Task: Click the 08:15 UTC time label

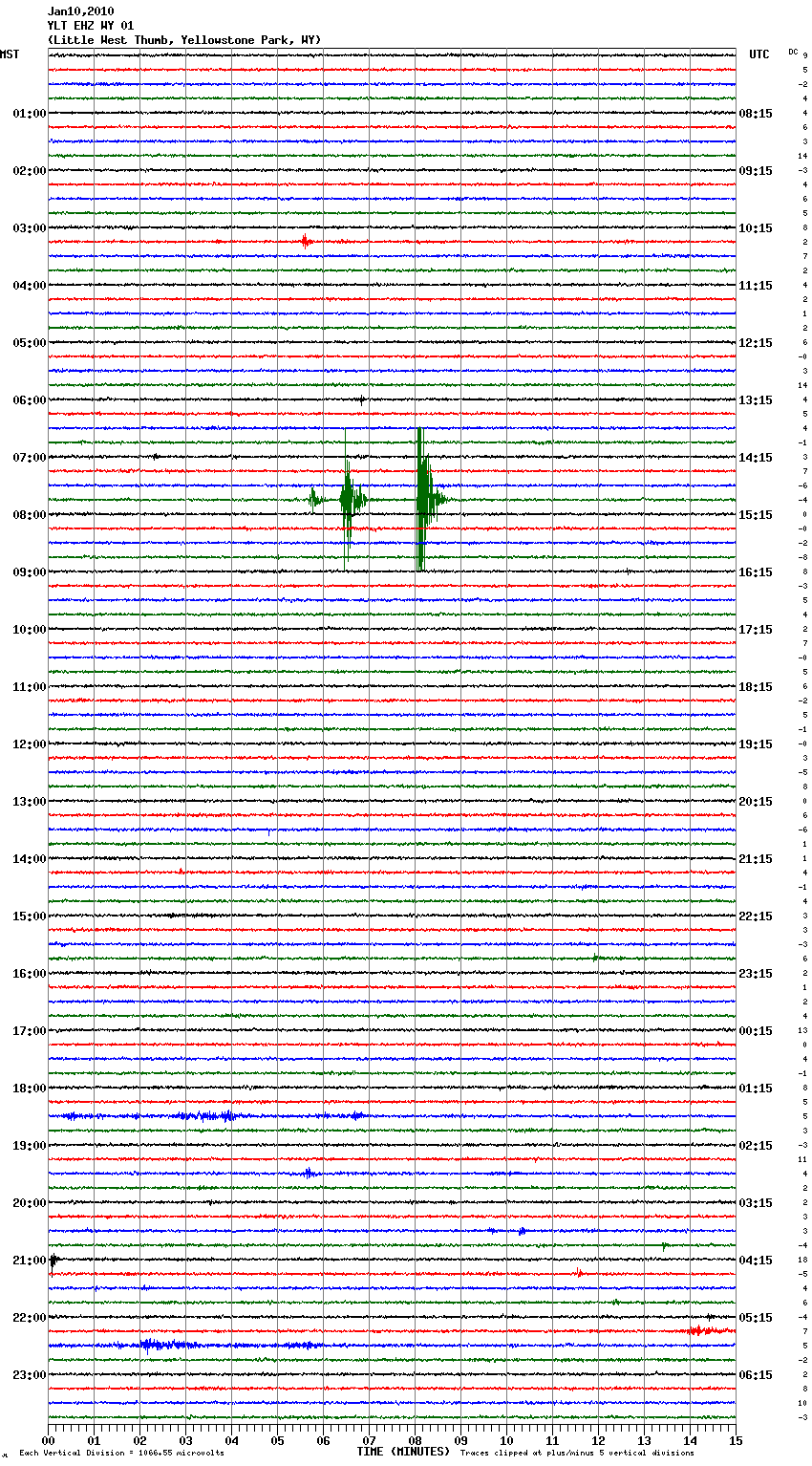Action: (756, 114)
